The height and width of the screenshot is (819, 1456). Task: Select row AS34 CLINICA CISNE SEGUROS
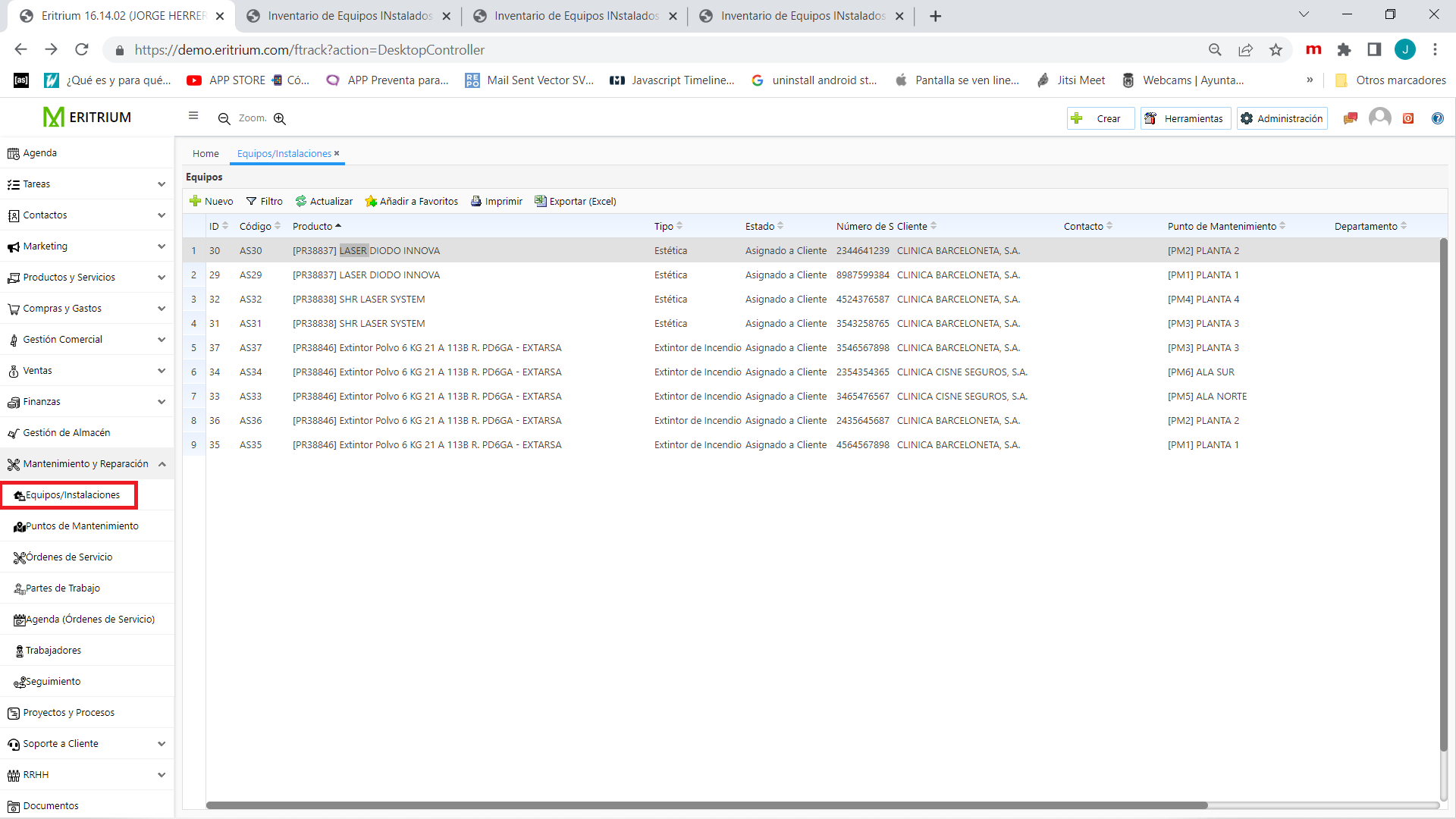pyautogui.click(x=811, y=372)
